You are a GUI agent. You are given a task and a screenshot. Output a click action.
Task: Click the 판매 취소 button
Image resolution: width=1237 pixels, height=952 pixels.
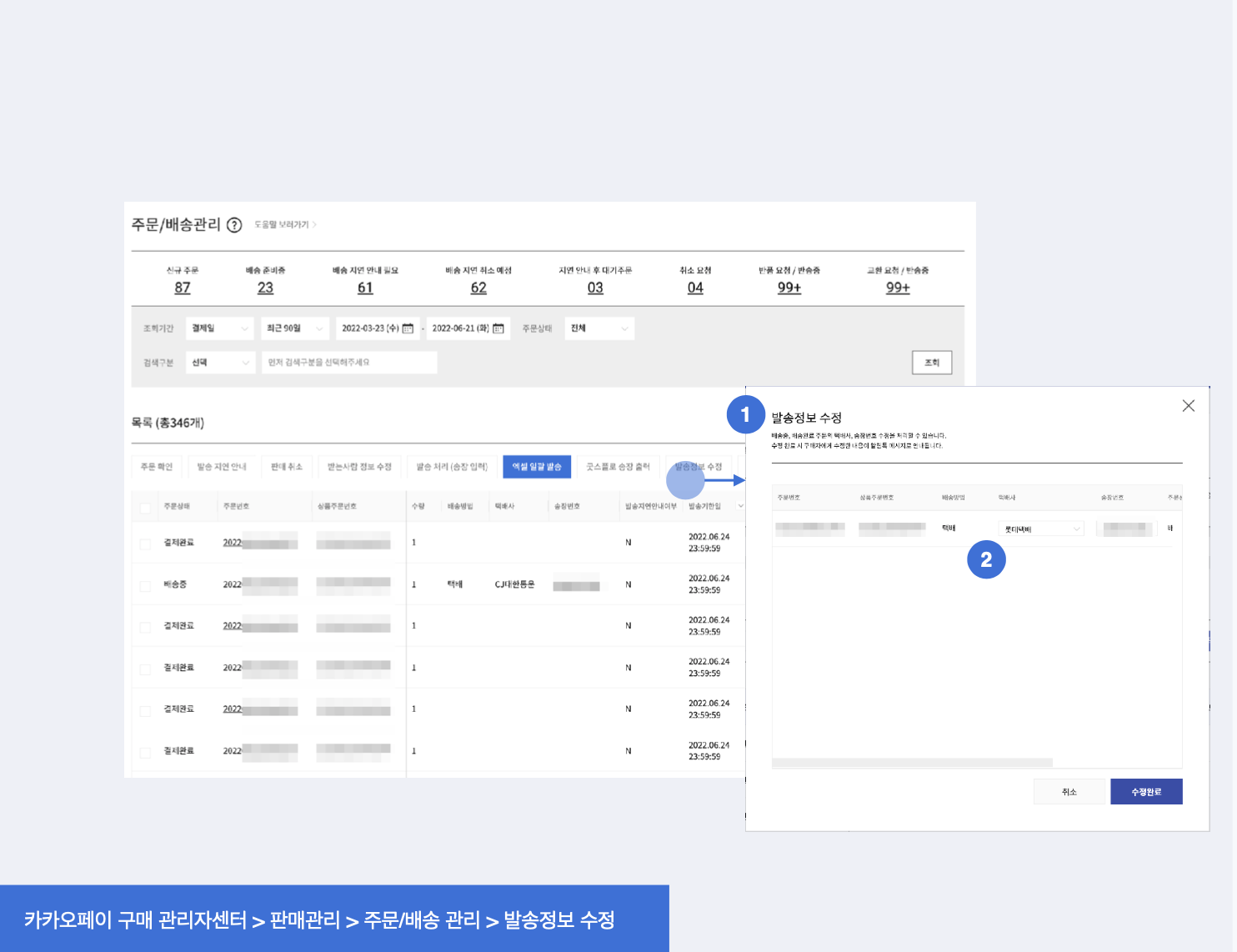(287, 467)
